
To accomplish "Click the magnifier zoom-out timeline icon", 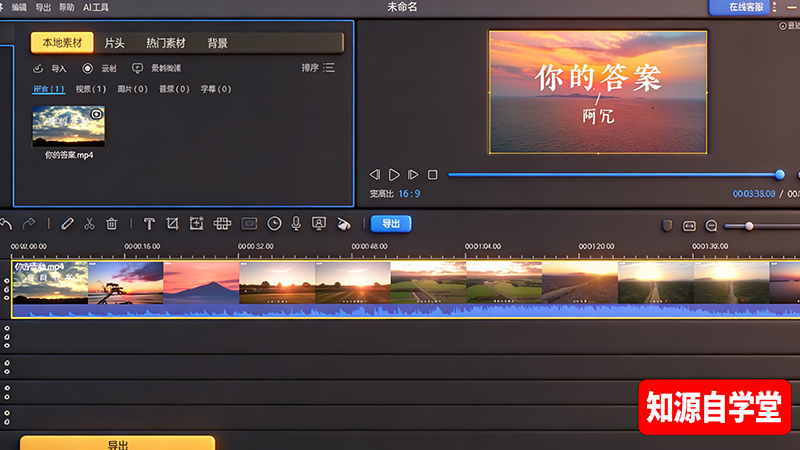I will [x=711, y=226].
